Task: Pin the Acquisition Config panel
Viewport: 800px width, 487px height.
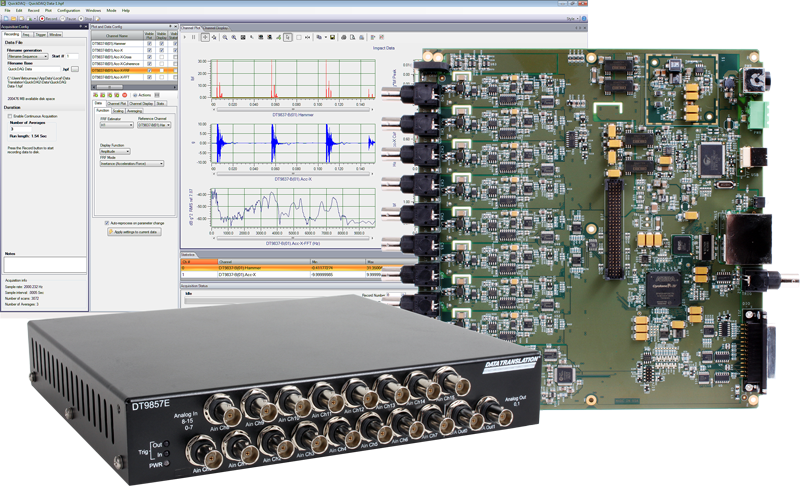Action: [80, 27]
